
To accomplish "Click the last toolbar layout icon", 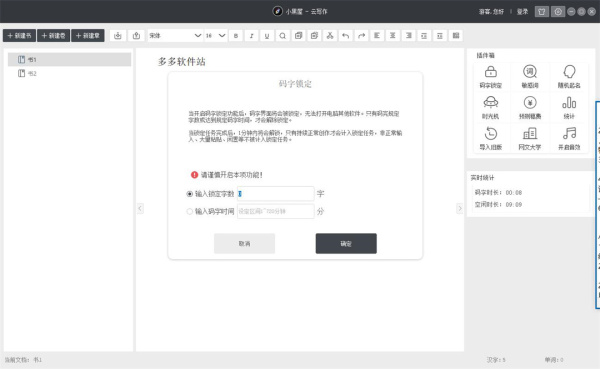I will click(456, 36).
